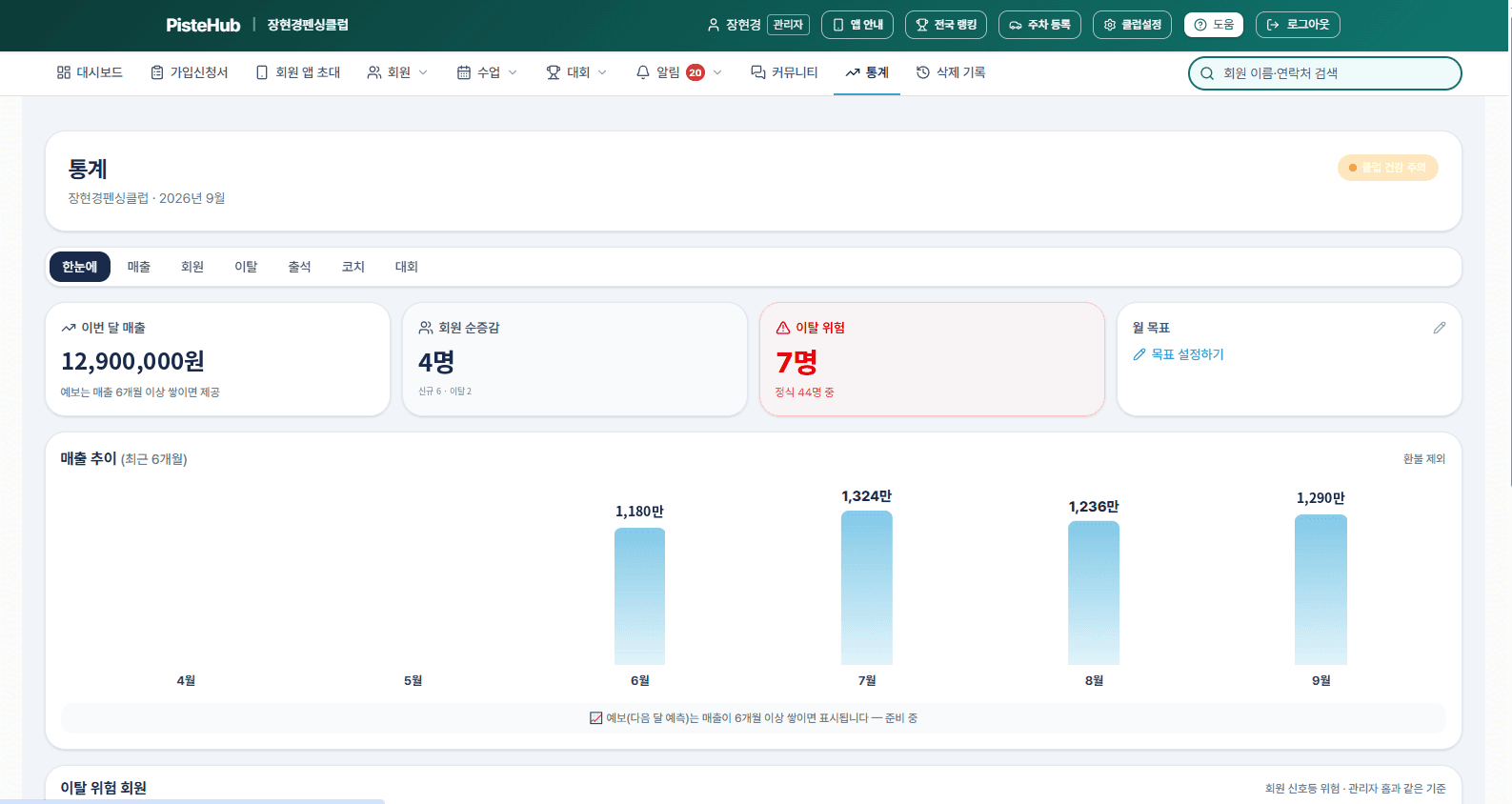This screenshot has height=804, width=1512.
Task: Open the 대시보드 dashboard menu item
Action: [x=90, y=72]
